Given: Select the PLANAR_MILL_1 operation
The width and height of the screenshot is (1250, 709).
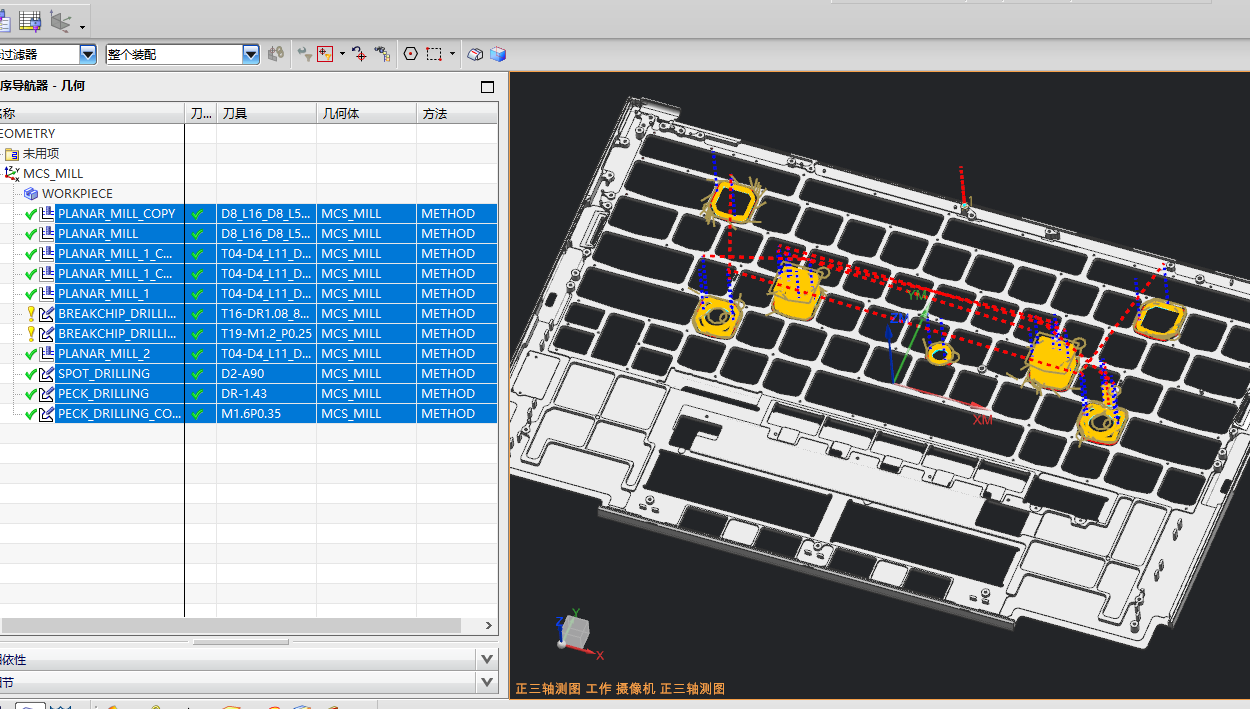Looking at the screenshot, I should click(x=104, y=294).
